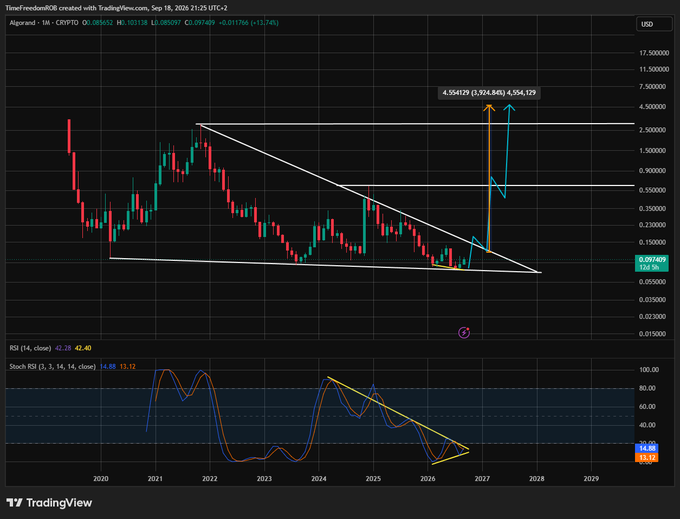This screenshot has height=519, width=680.
Task: Select the 'Stoch RSI (3, 3, 14, 14, close)' legend
Action: click(x=52, y=366)
